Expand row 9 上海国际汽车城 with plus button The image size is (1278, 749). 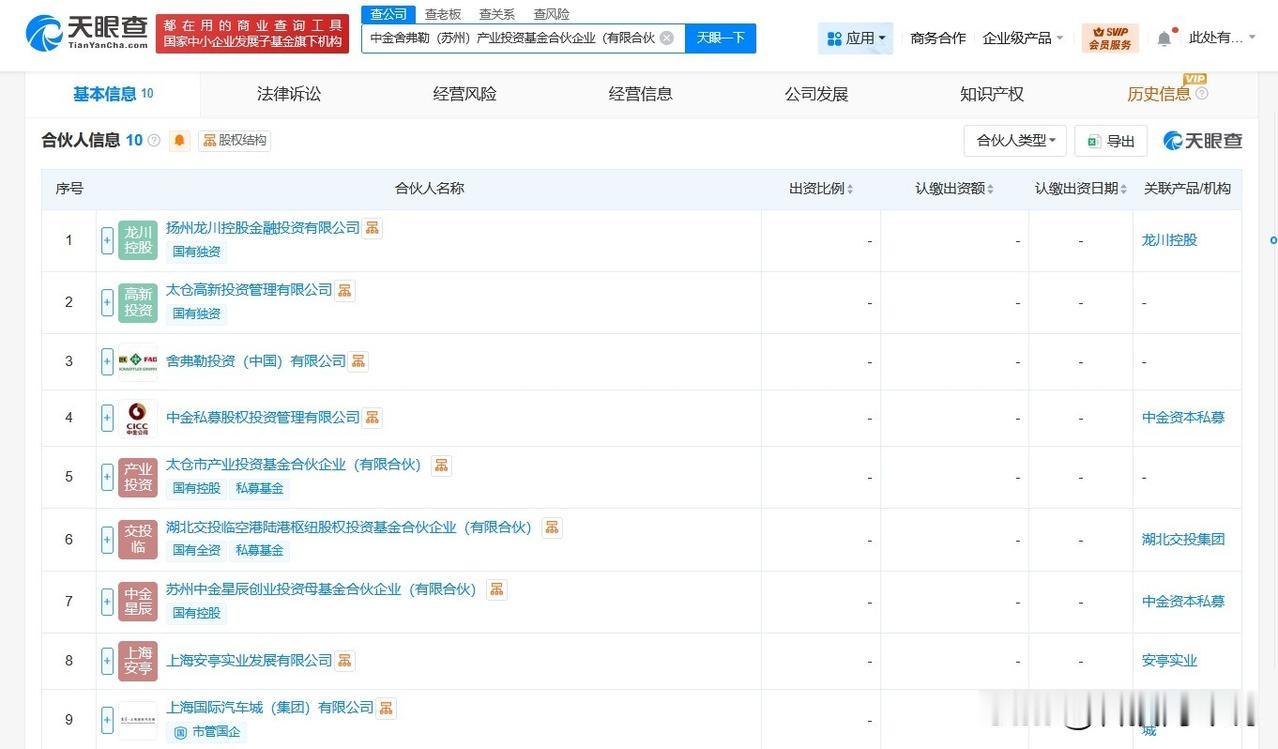pos(107,720)
